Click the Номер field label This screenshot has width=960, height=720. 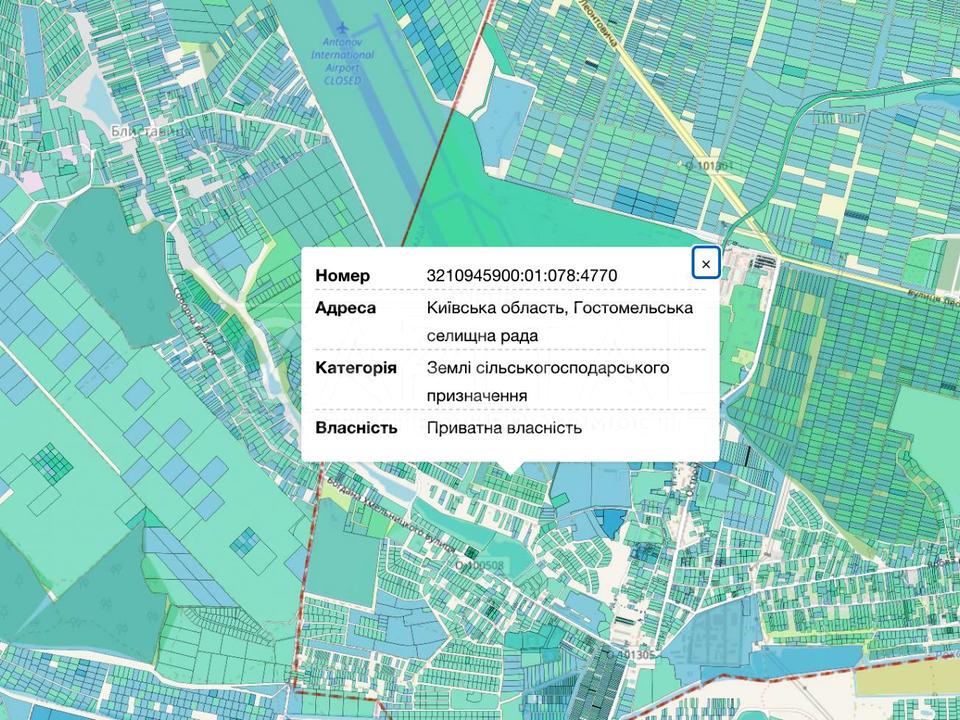[342, 275]
